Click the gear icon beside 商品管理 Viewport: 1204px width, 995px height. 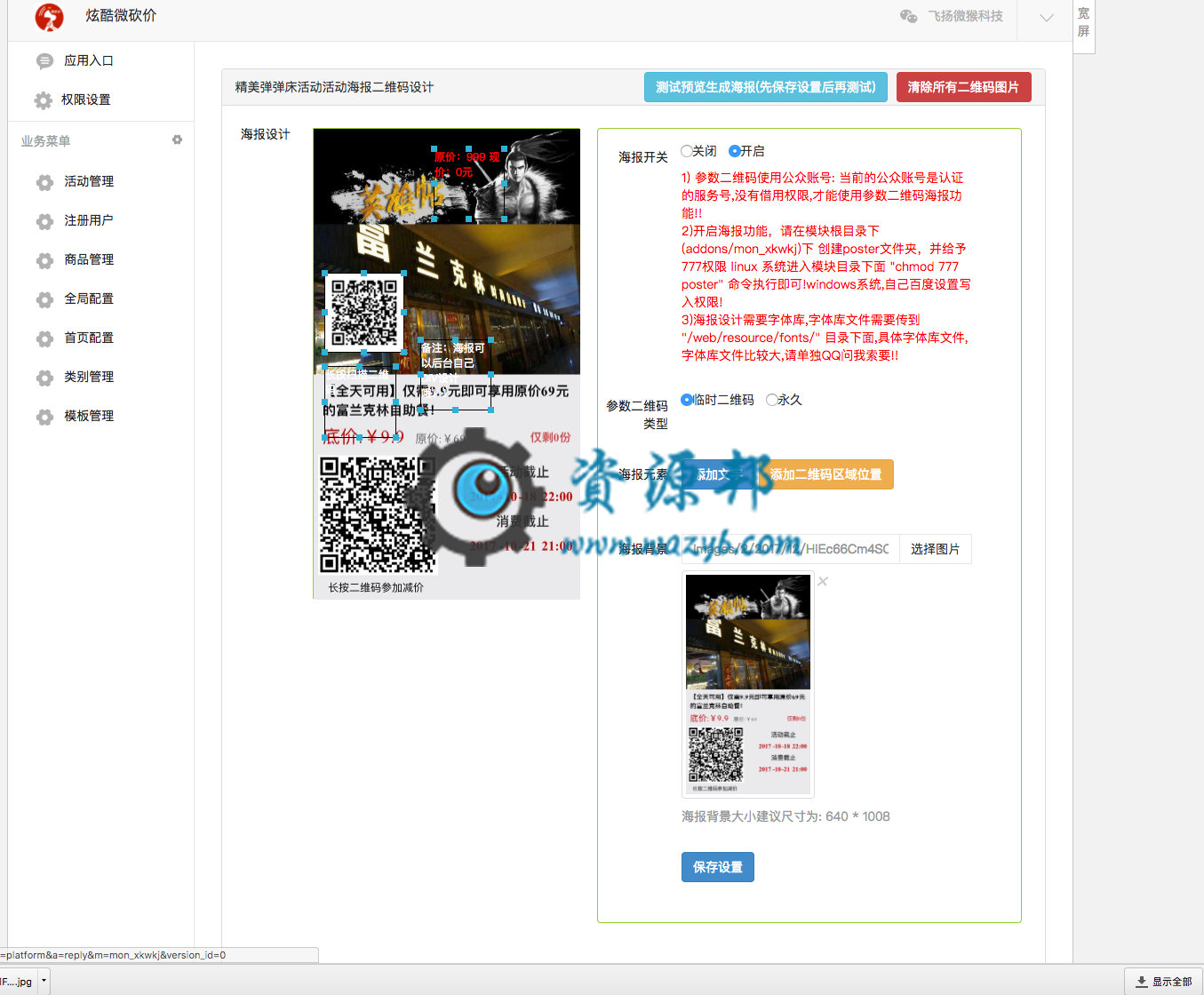pyautogui.click(x=44, y=260)
